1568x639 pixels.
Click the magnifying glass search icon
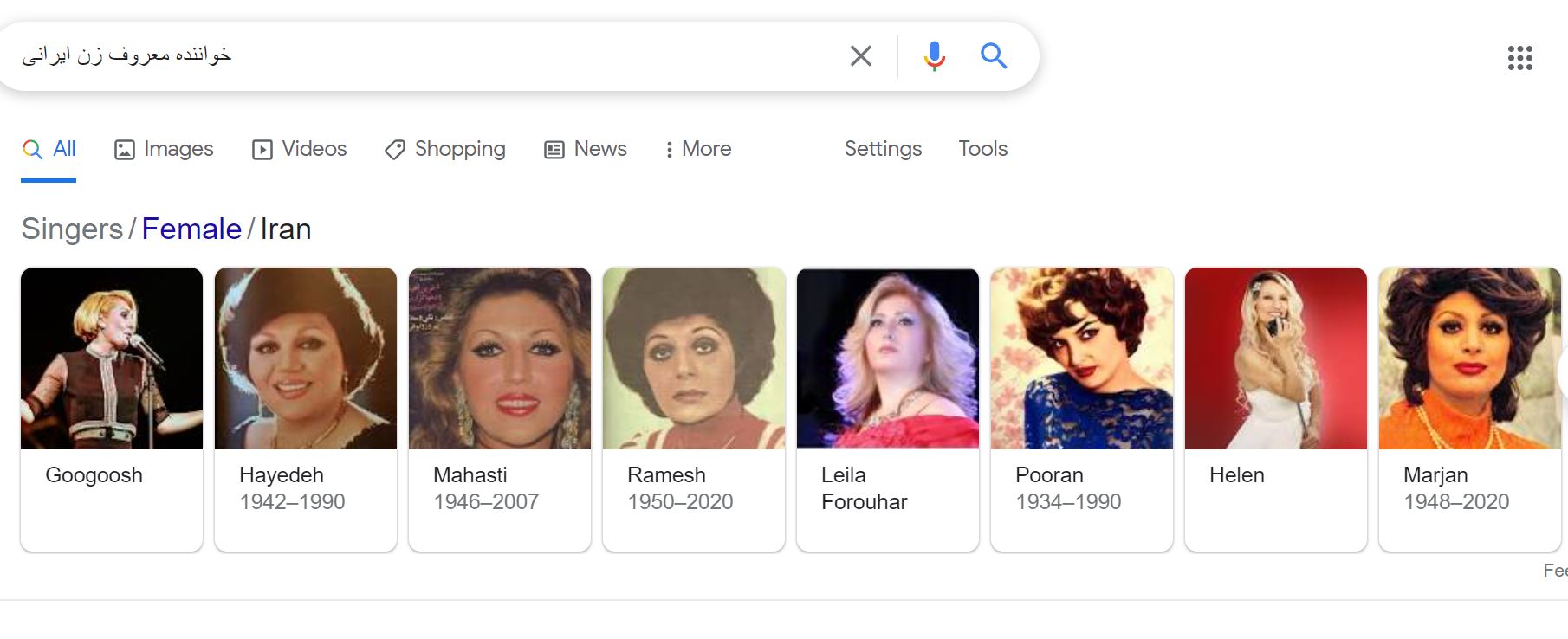tap(994, 55)
